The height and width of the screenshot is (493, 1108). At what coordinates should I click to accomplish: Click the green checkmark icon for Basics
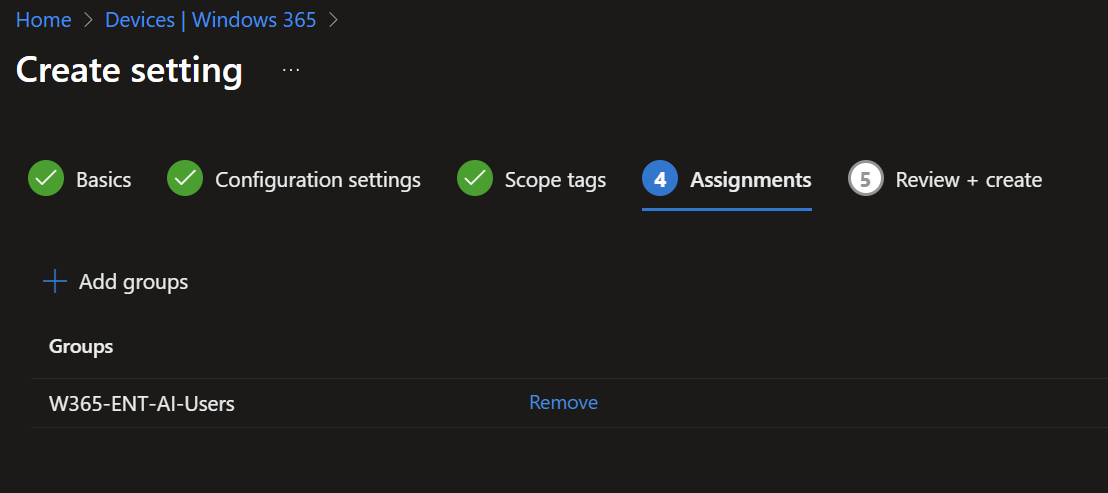[45, 179]
